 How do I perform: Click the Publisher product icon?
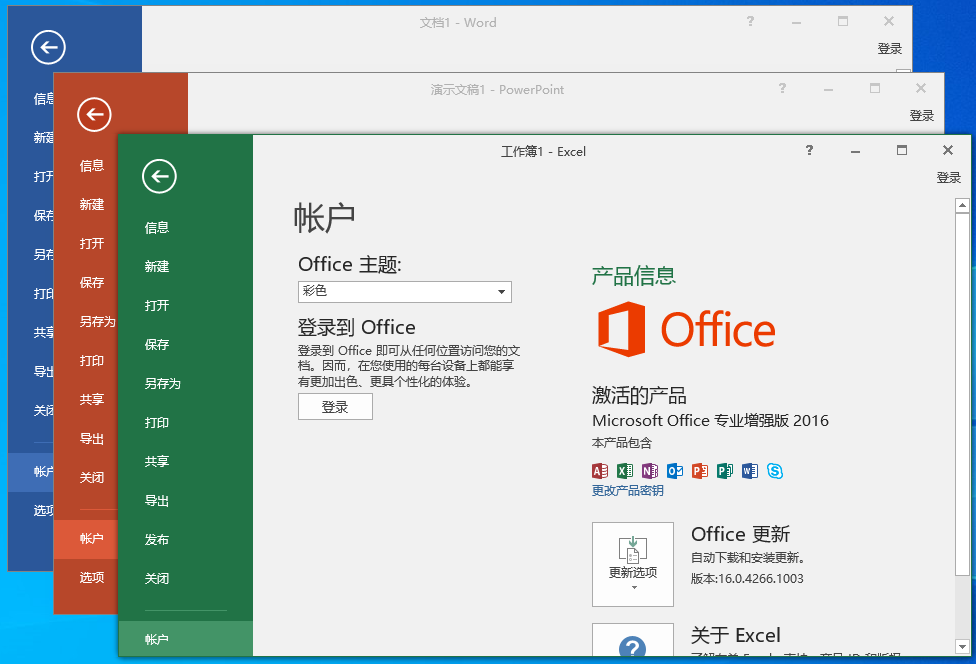coord(725,471)
